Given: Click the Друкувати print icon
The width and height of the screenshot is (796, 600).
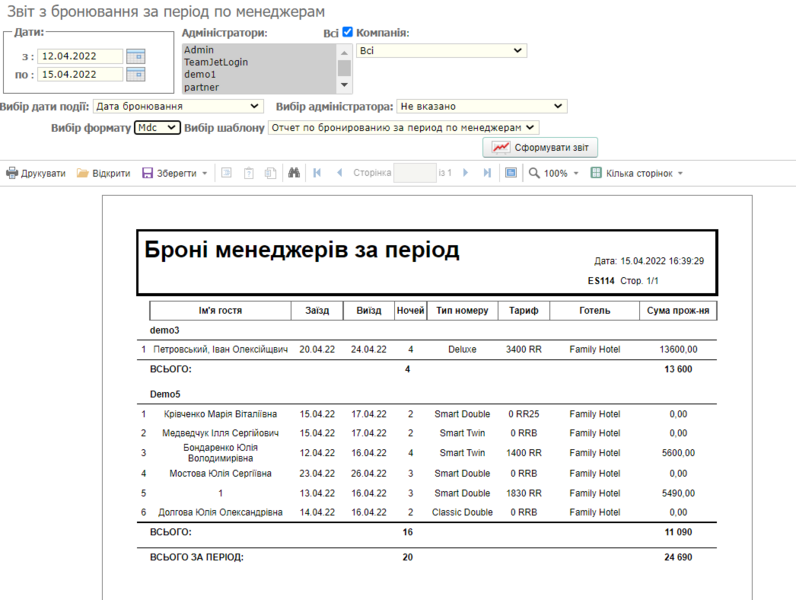Looking at the screenshot, I should 13,173.
